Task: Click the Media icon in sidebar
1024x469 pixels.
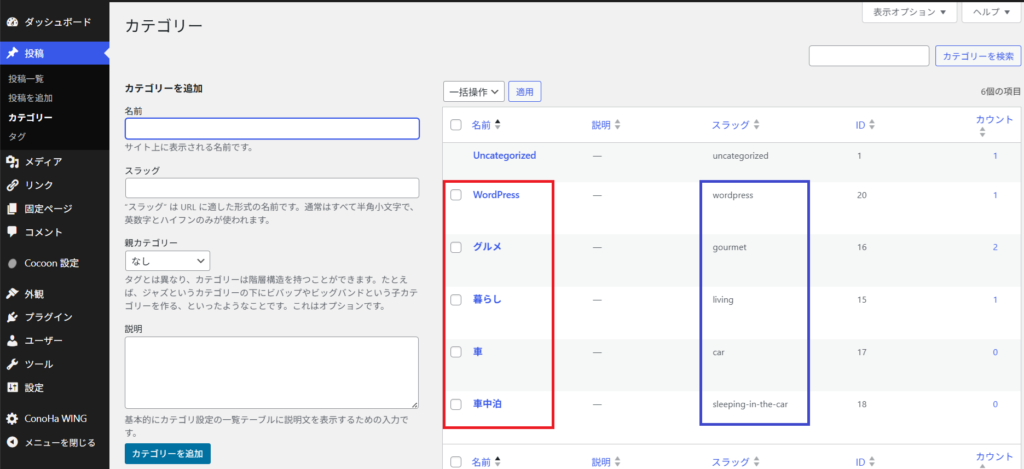Action: coord(12,162)
